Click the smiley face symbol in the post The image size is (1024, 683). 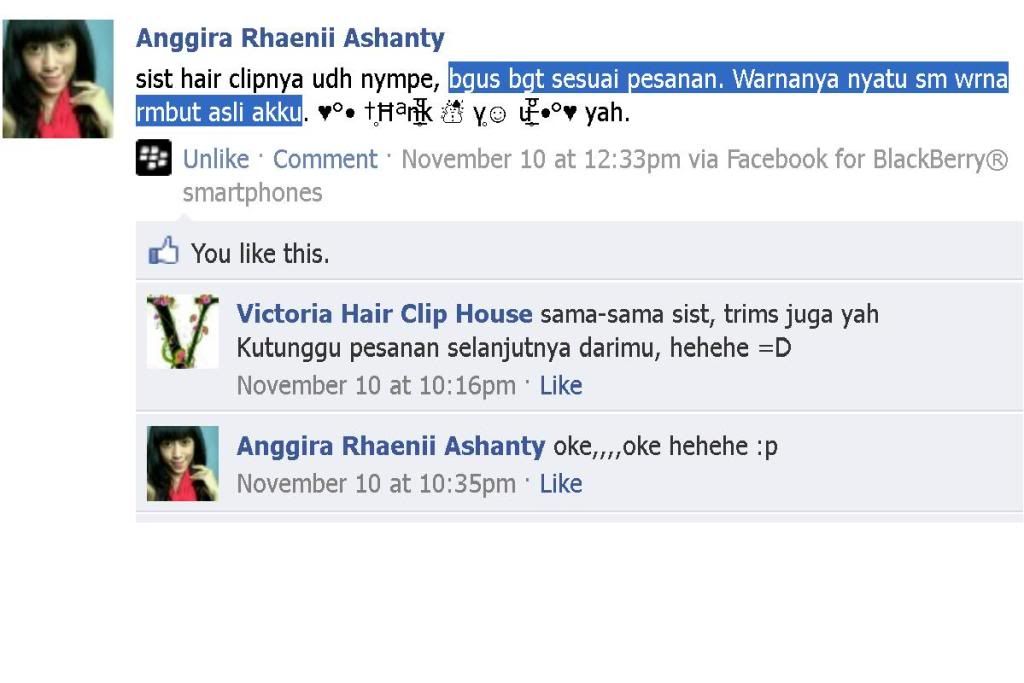tap(497, 115)
